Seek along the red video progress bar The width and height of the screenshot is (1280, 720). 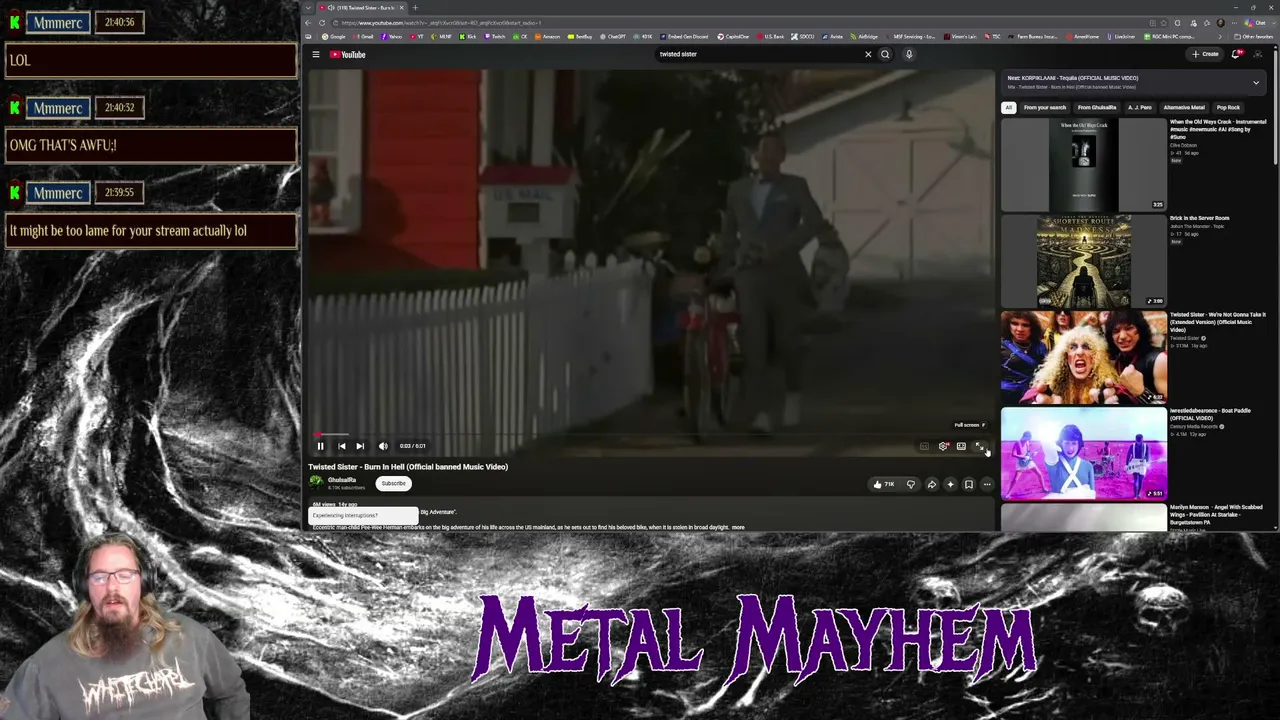(651, 435)
